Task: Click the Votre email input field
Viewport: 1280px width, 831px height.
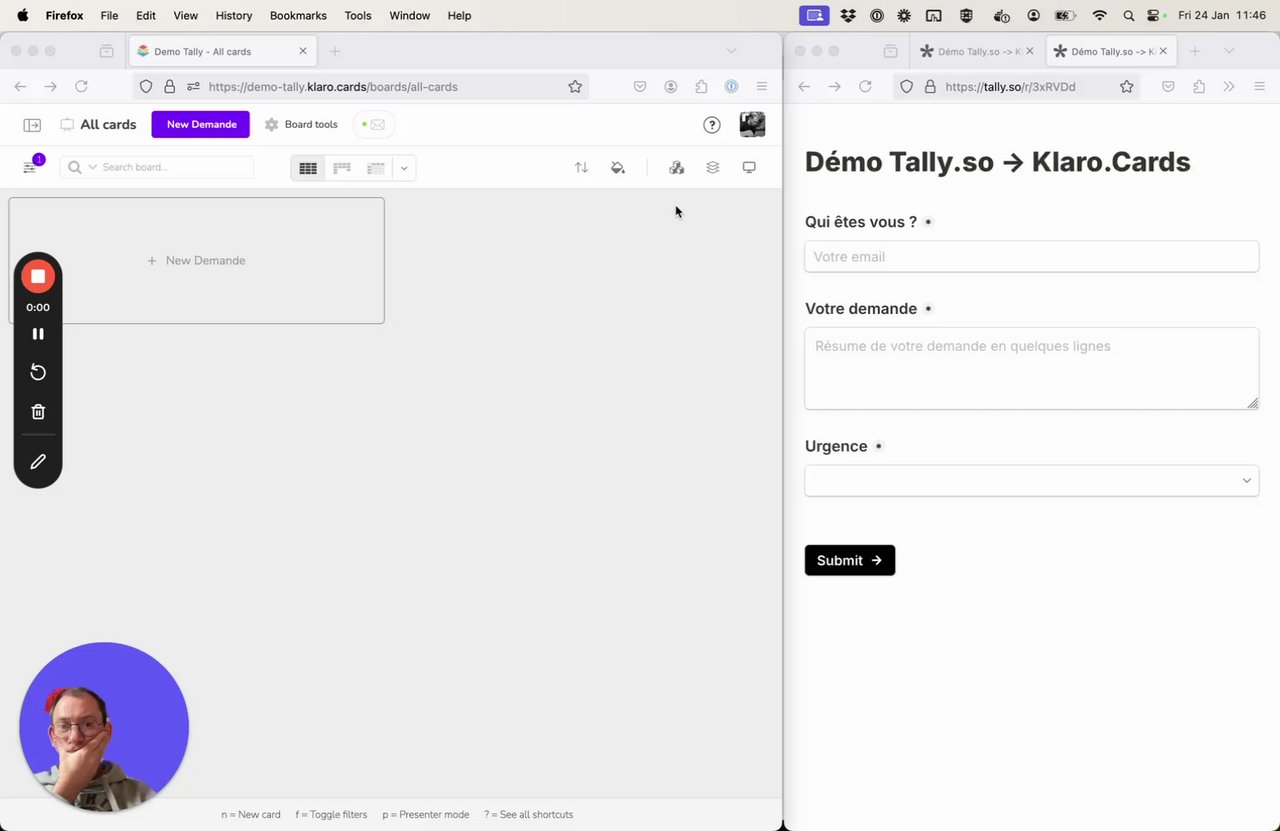Action: pyautogui.click(x=1031, y=256)
